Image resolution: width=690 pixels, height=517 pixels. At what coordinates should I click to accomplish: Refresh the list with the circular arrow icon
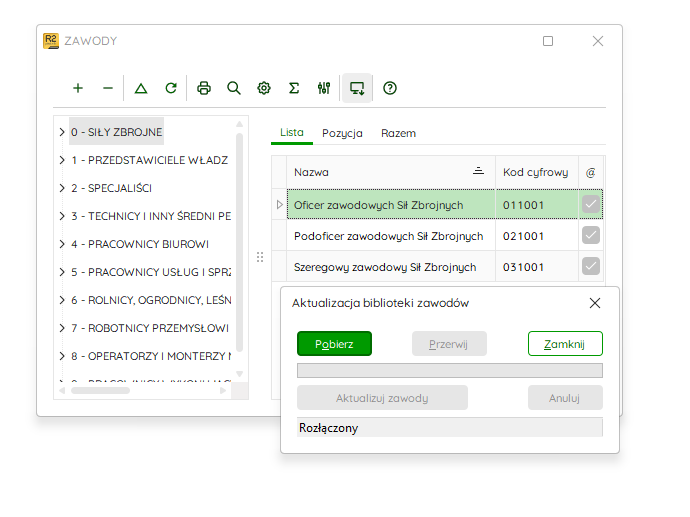[171, 88]
